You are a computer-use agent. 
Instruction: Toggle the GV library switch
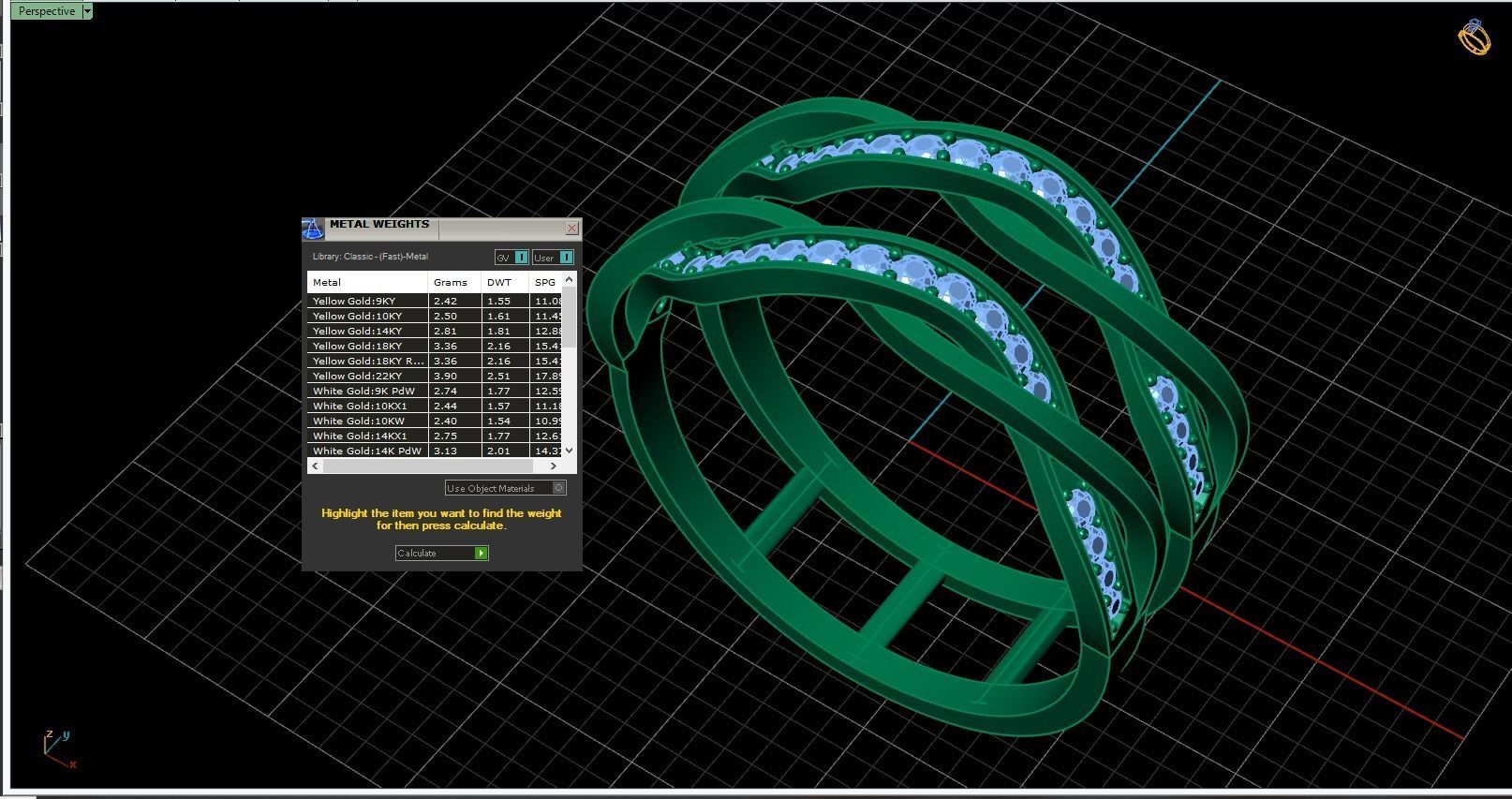click(x=511, y=258)
